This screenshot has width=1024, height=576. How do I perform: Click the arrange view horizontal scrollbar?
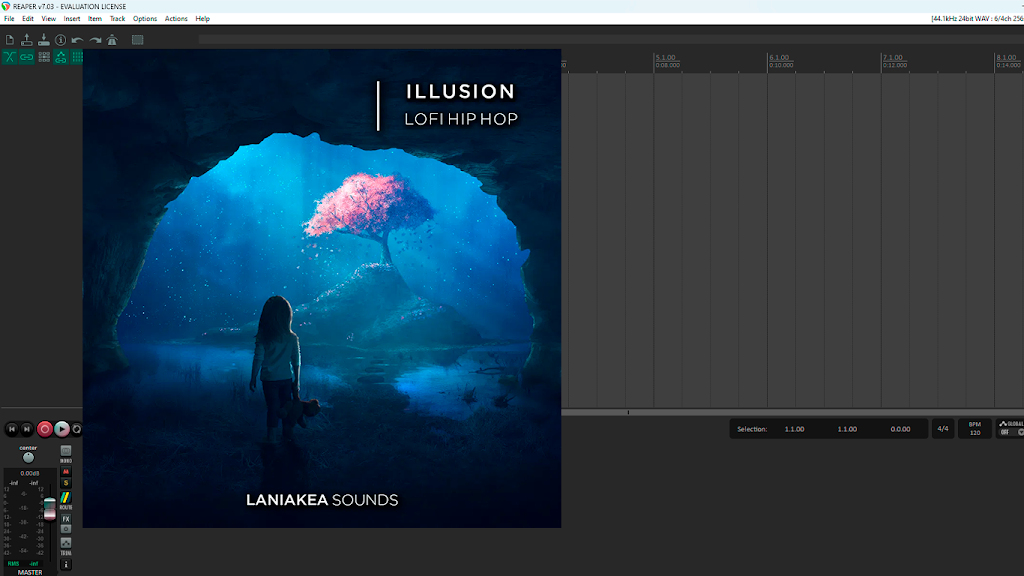click(793, 412)
